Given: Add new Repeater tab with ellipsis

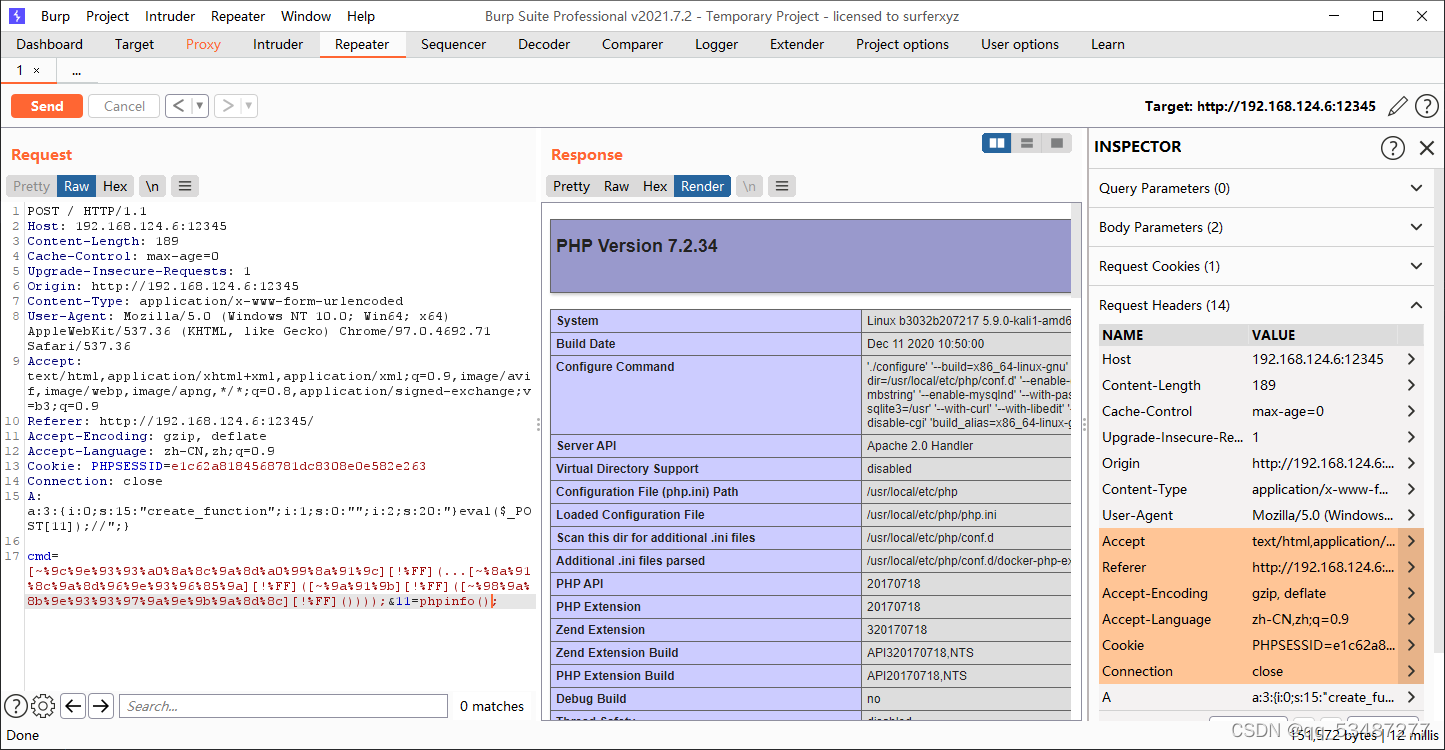Looking at the screenshot, I should [x=76, y=71].
